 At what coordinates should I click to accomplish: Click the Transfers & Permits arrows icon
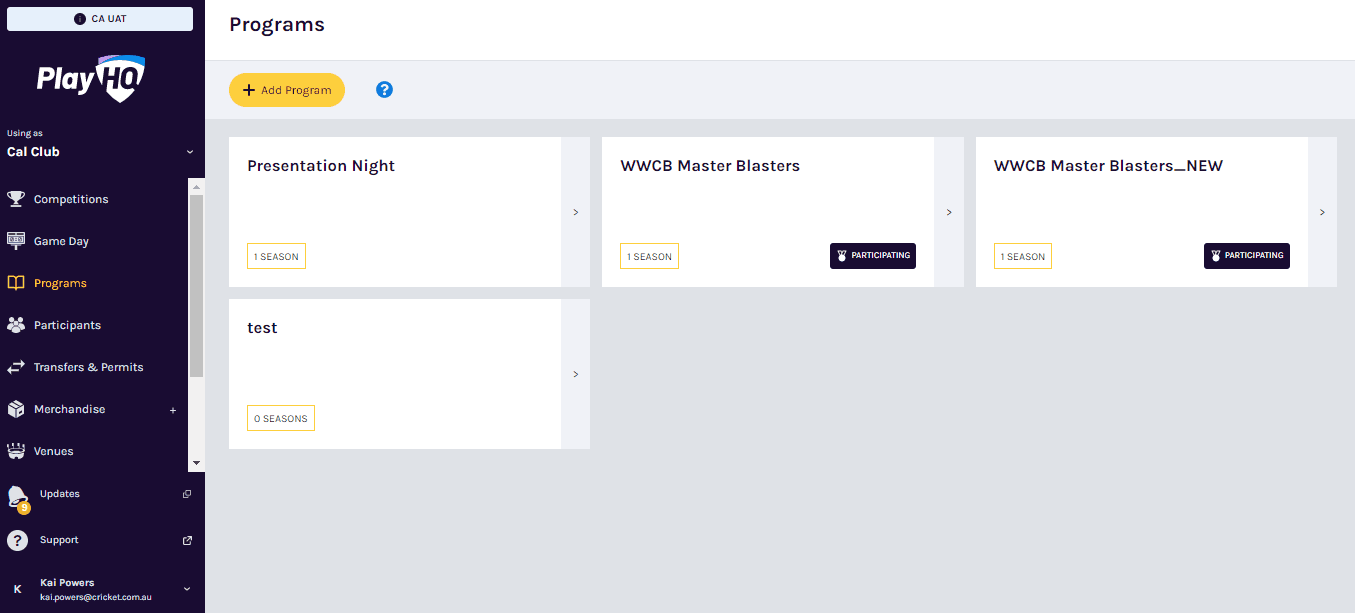pyautogui.click(x=16, y=367)
